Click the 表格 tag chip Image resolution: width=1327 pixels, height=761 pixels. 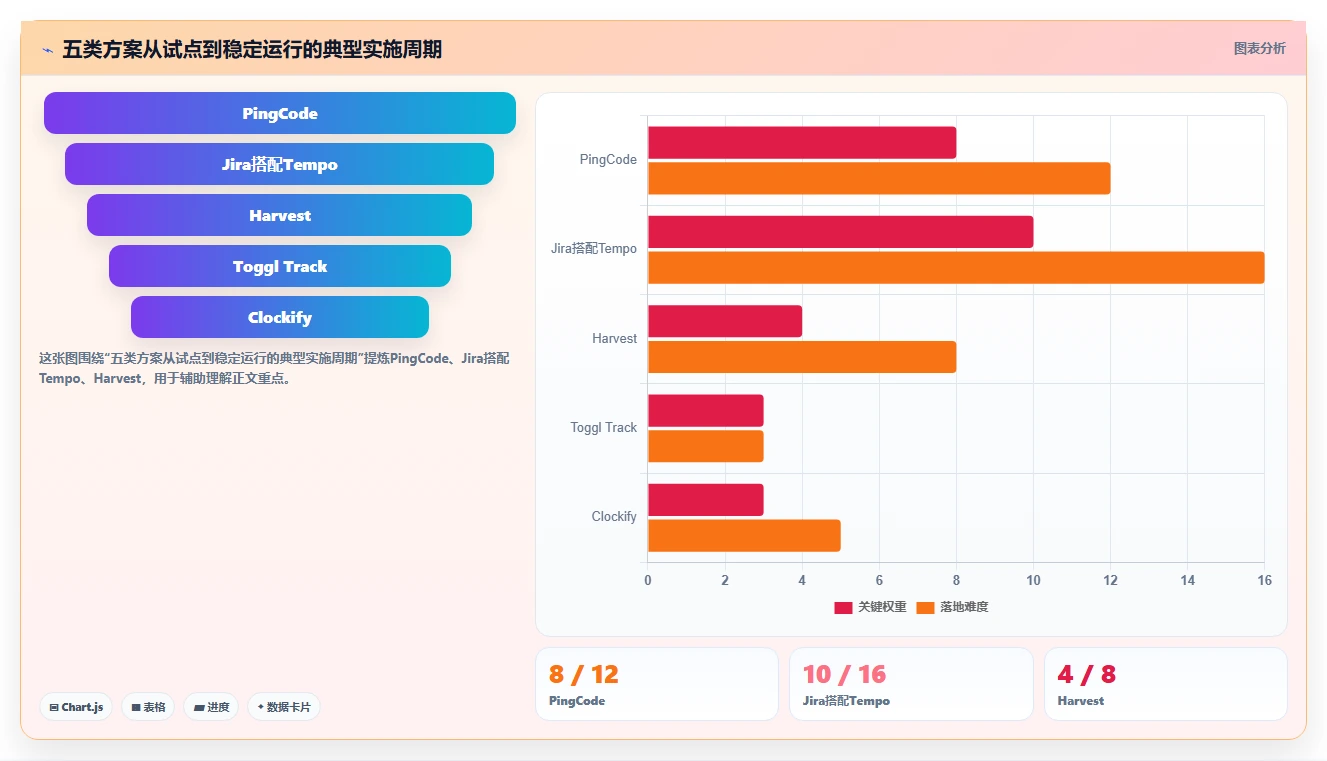pos(148,707)
